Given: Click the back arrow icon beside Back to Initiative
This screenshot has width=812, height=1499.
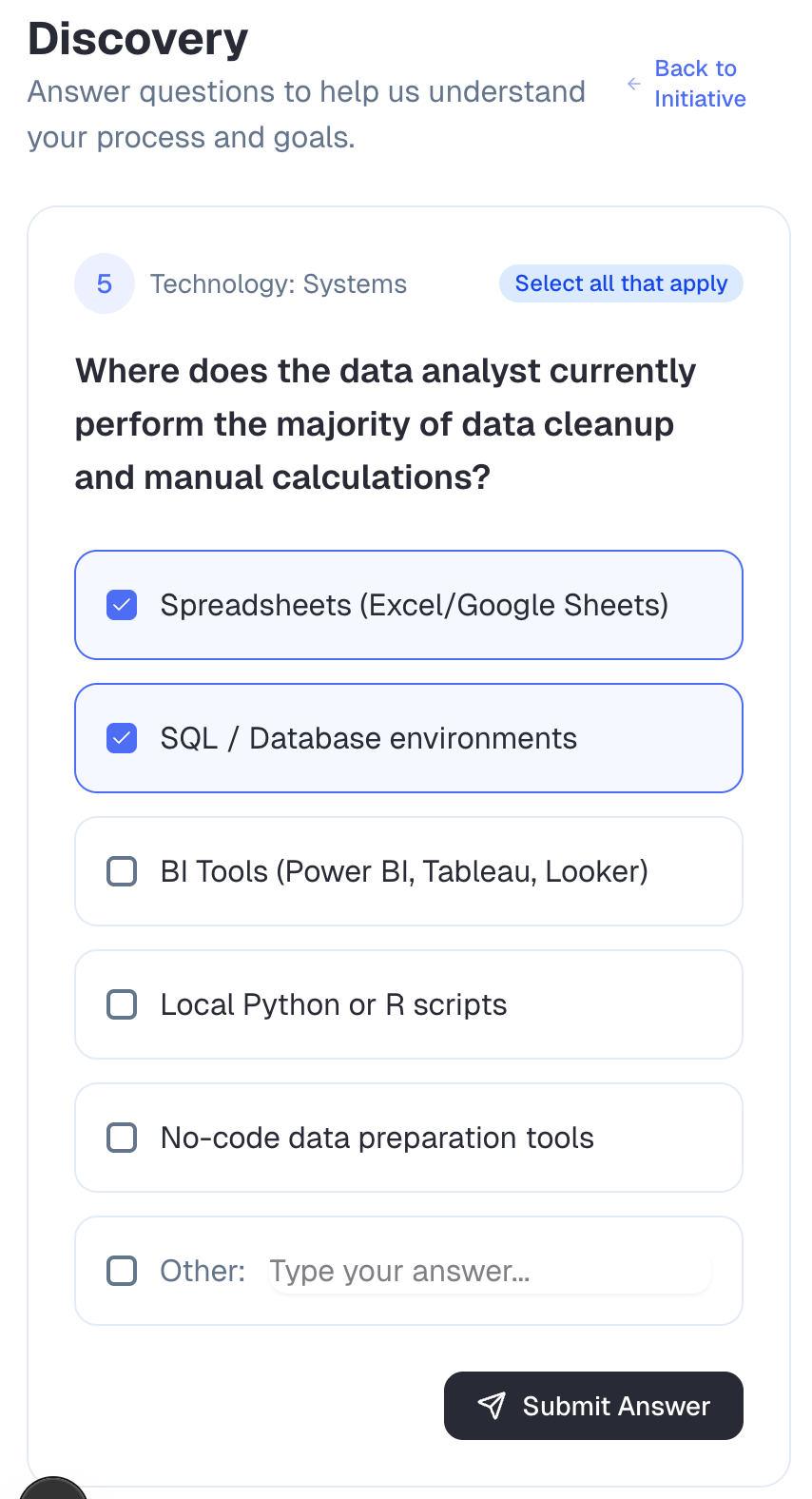Looking at the screenshot, I should coord(633,84).
